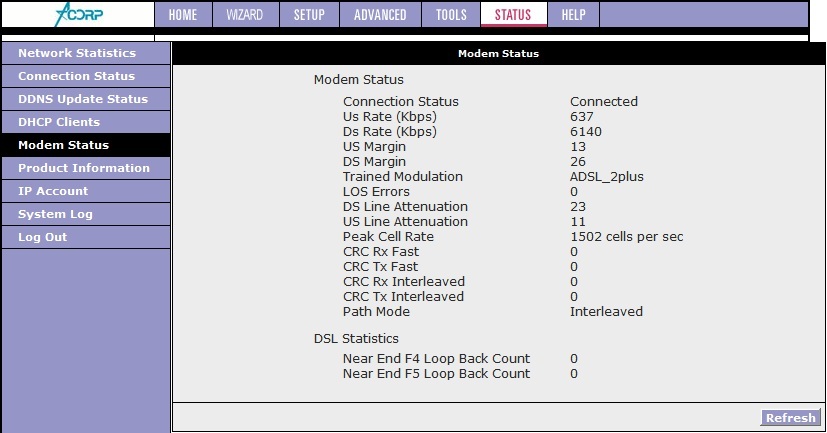Click the DS Margin value 26
This screenshot has width=827, height=433.
tap(578, 161)
